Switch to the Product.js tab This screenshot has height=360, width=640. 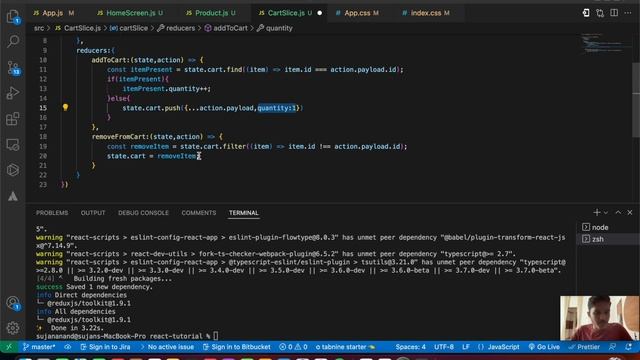coord(211,13)
